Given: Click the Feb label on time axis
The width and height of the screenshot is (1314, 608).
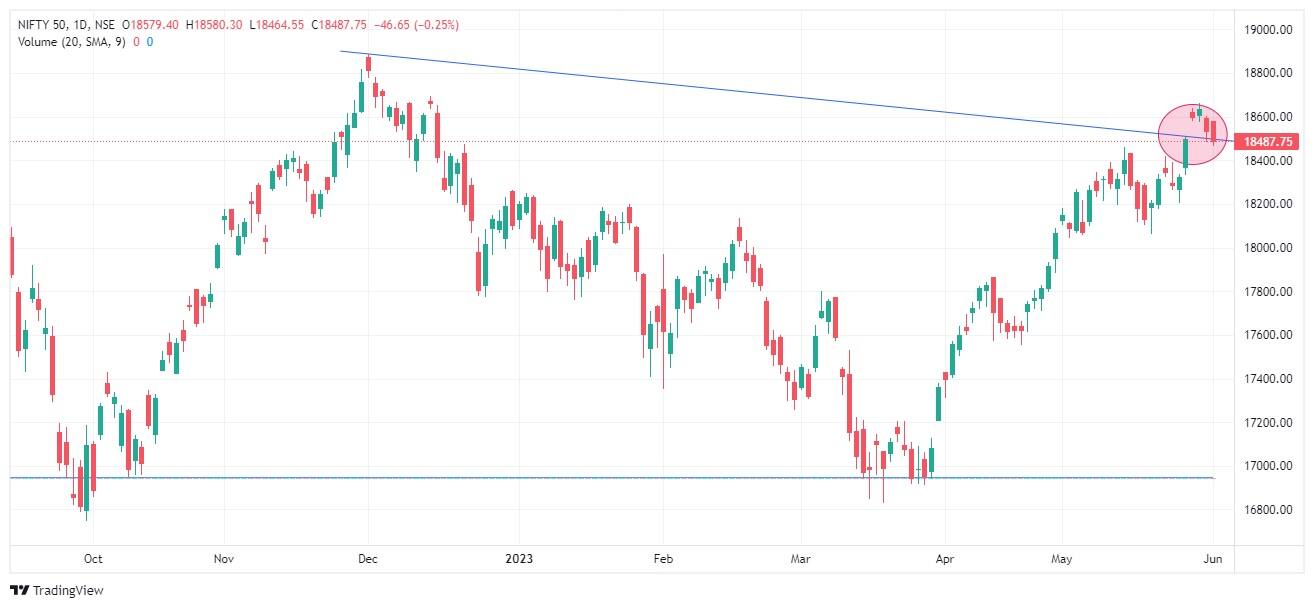Looking at the screenshot, I should (659, 559).
